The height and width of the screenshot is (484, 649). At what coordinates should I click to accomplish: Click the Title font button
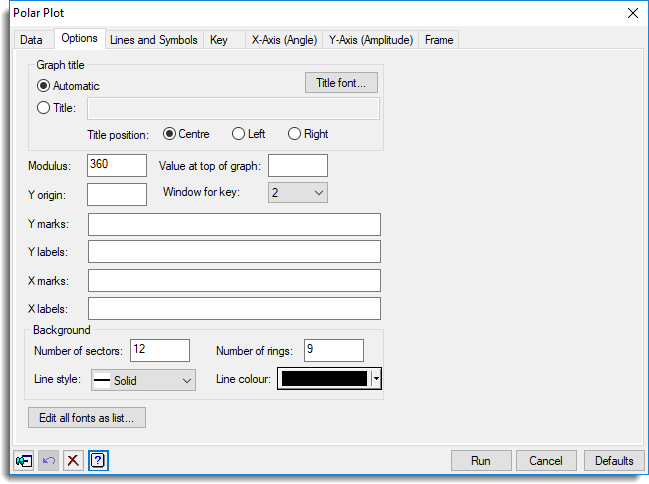pyautogui.click(x=341, y=83)
